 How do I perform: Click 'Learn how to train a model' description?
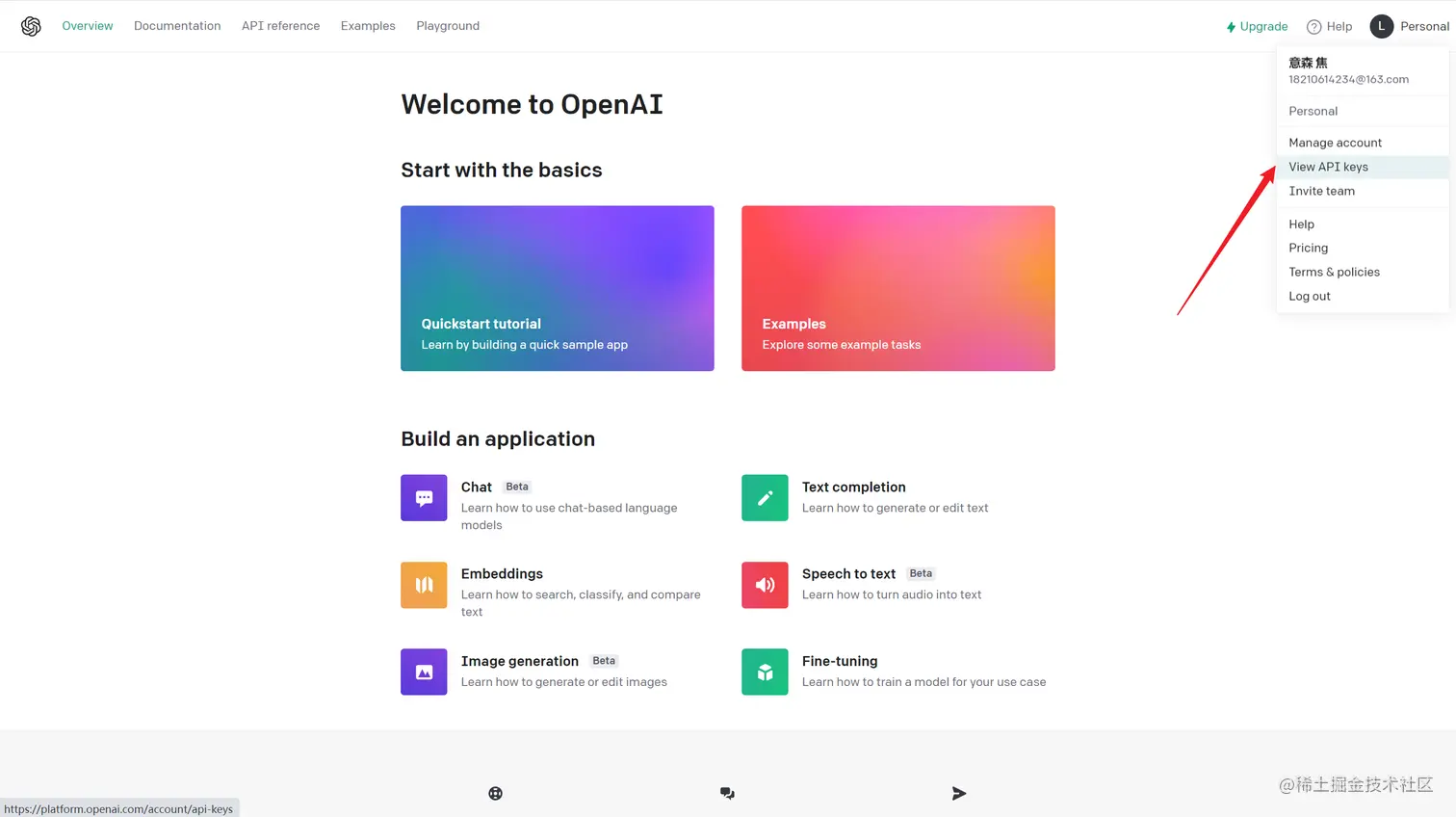924,682
